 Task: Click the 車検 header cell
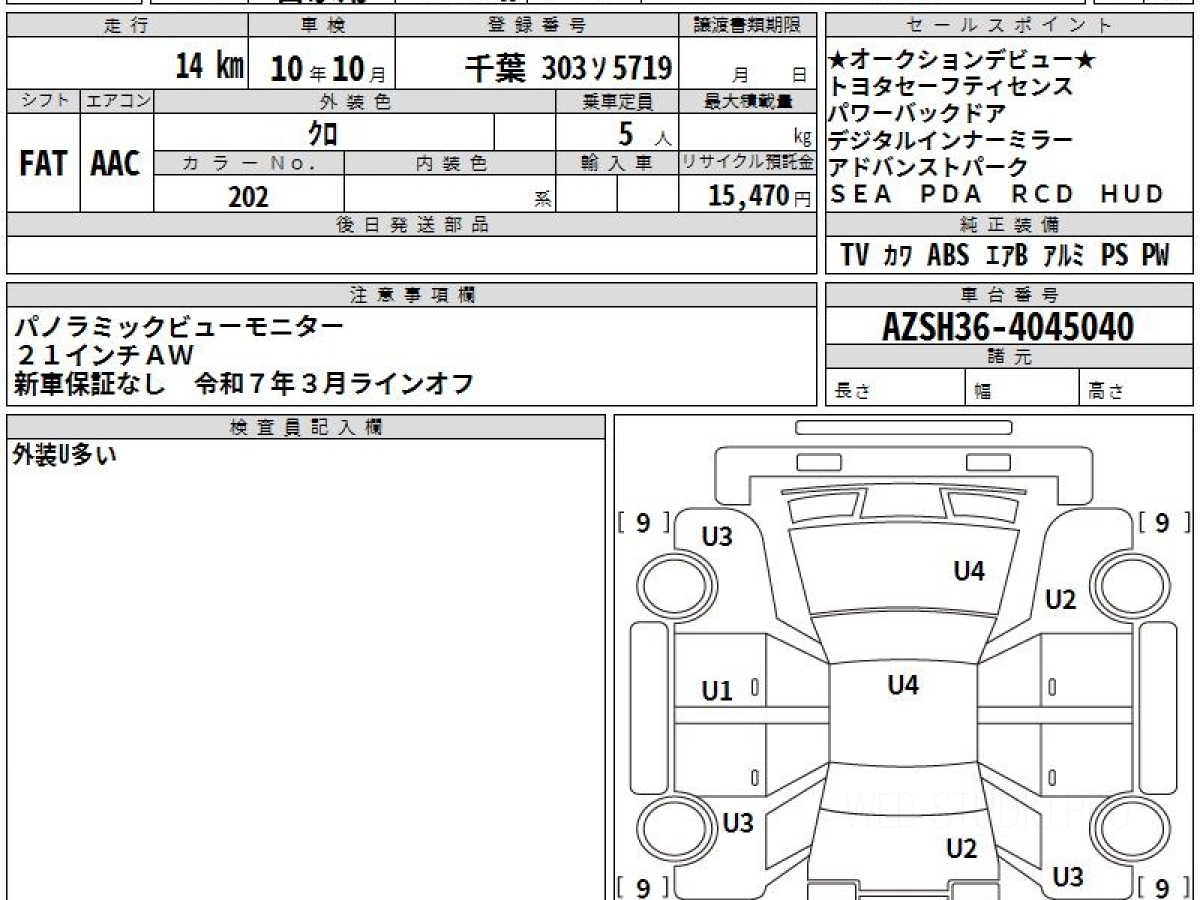(x=322, y=26)
